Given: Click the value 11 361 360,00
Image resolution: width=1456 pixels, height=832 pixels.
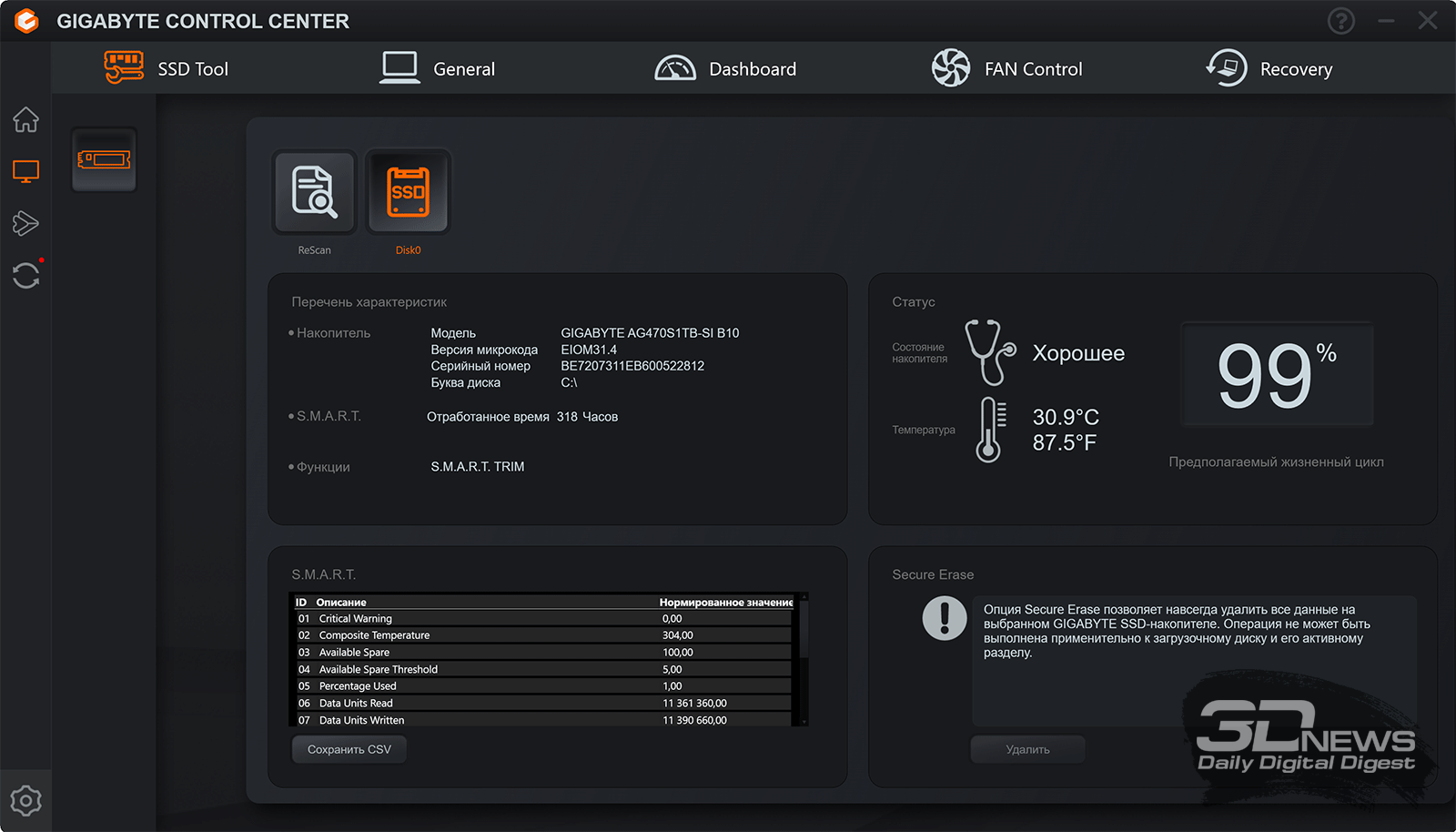Looking at the screenshot, I should 694,703.
